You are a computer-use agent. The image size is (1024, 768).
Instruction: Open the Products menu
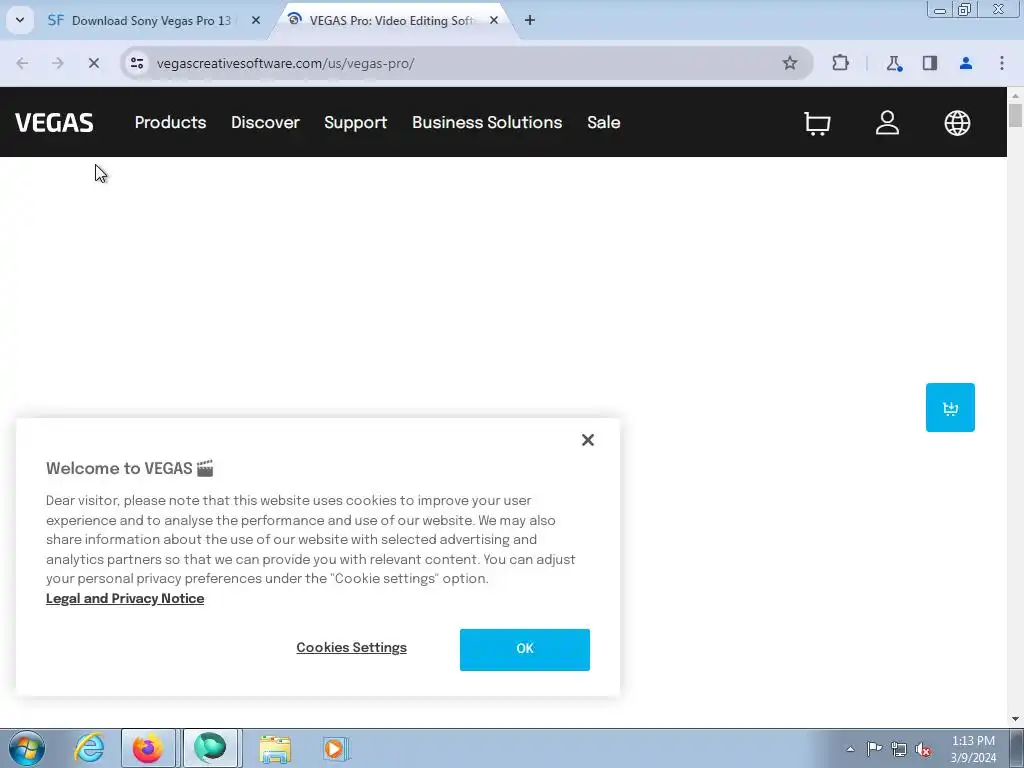tap(170, 123)
